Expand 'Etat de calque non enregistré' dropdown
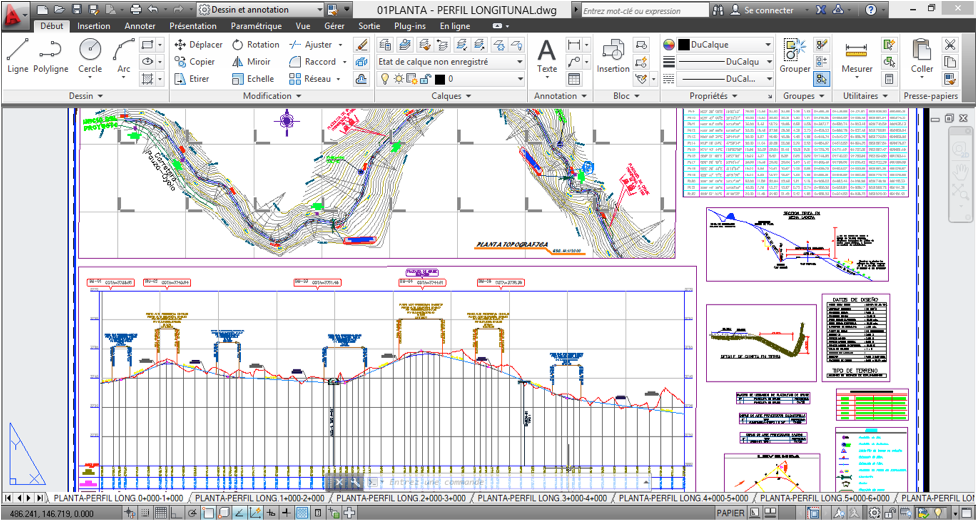The width and height of the screenshot is (977, 521). coord(519,61)
